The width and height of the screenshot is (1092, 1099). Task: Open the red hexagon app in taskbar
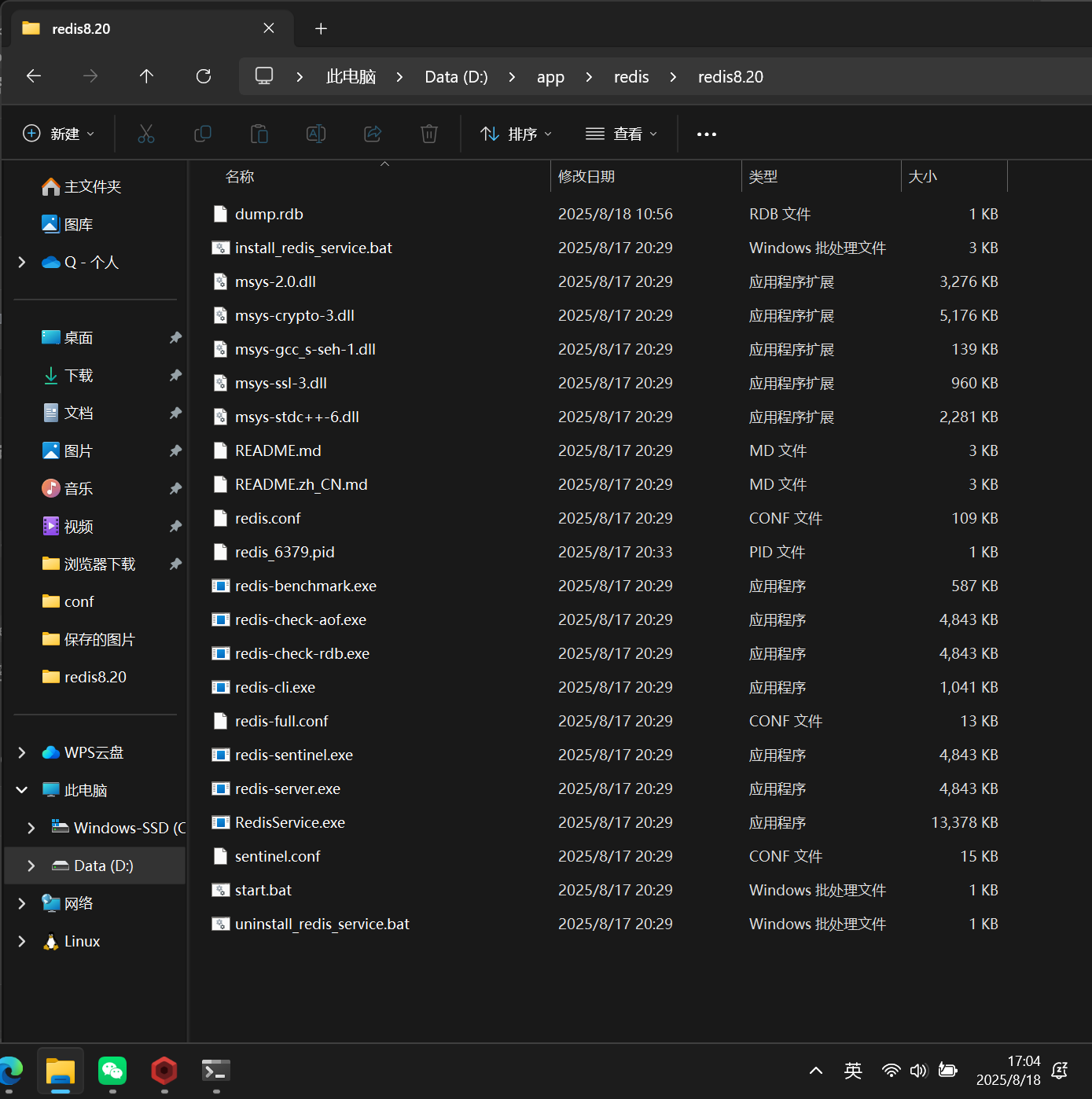click(164, 1071)
